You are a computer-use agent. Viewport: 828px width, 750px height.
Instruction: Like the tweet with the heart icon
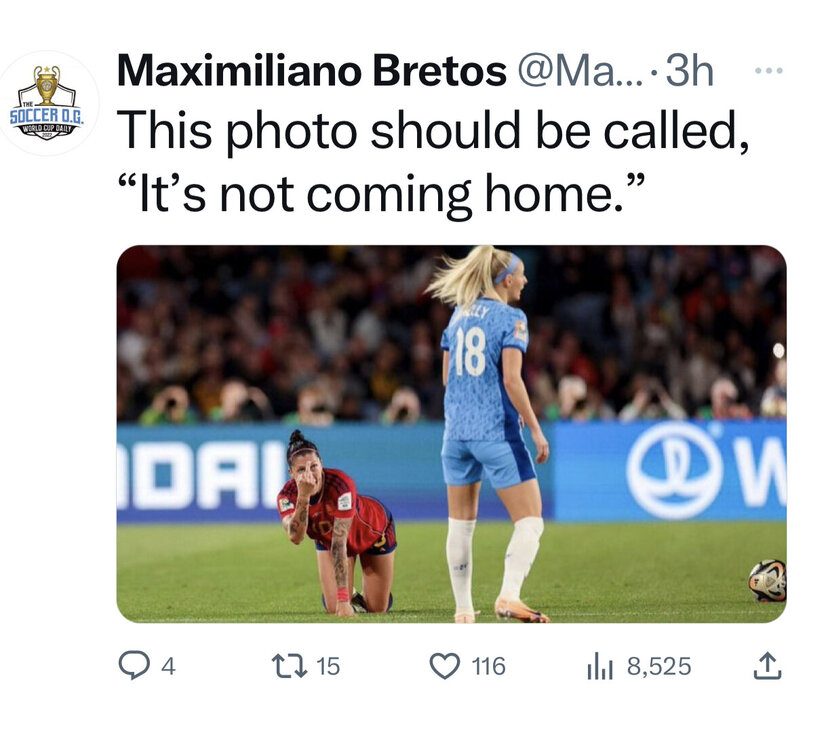pyautogui.click(x=445, y=666)
